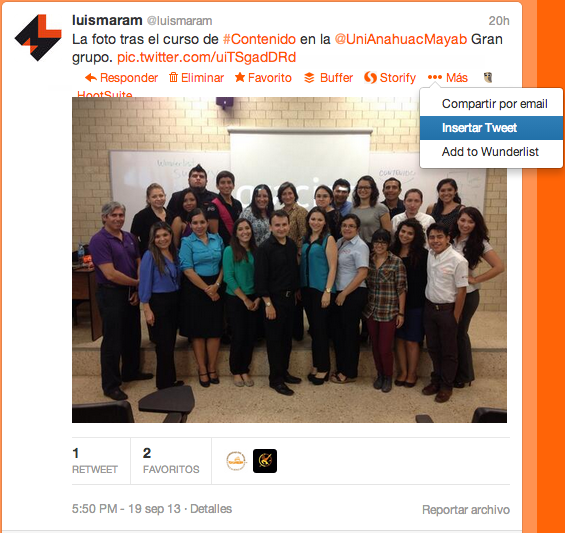Screen dimensions: 565x533
Task: Open the Detalles link
Action: (211, 509)
